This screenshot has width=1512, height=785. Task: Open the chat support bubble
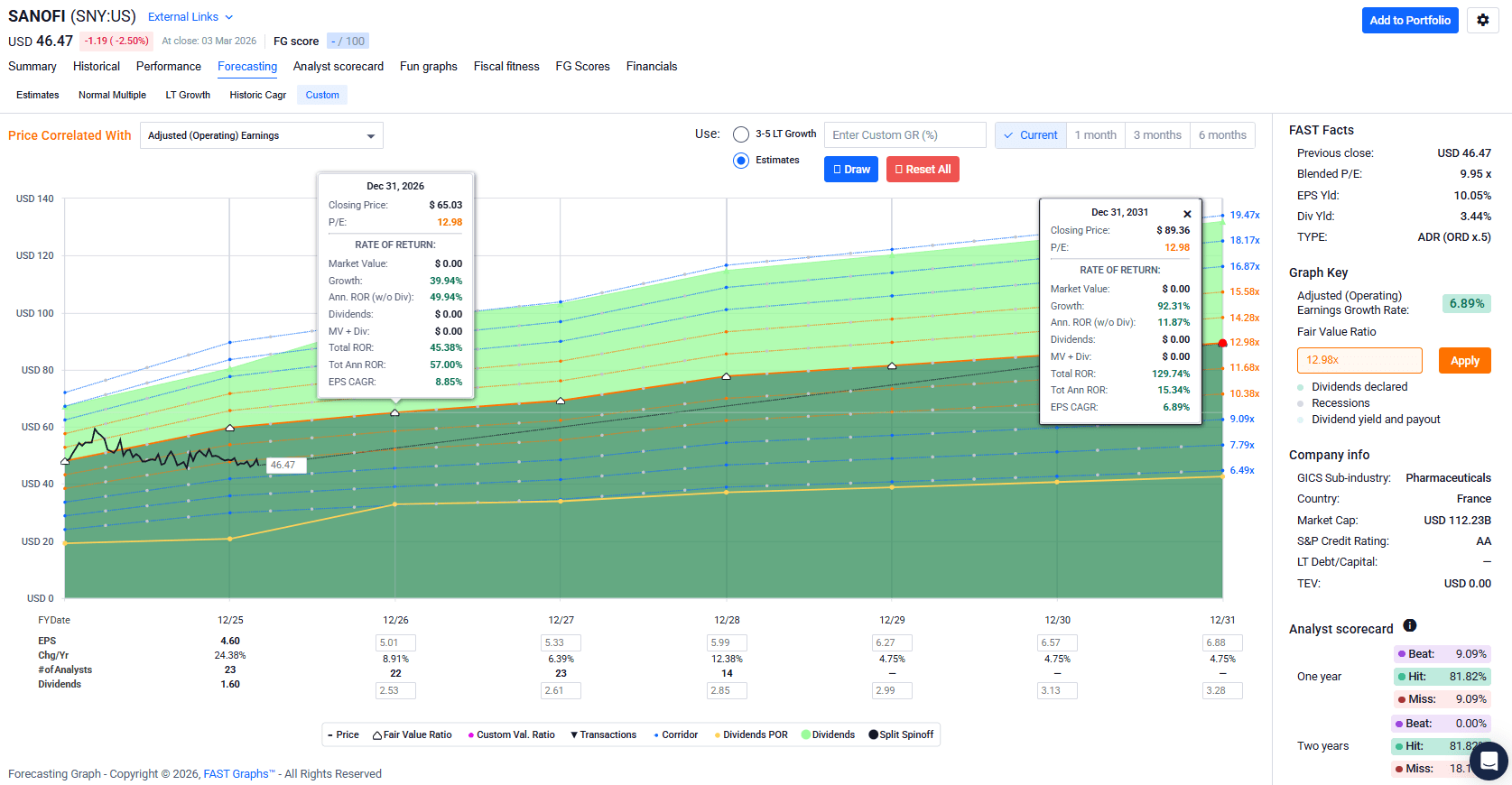(x=1489, y=761)
